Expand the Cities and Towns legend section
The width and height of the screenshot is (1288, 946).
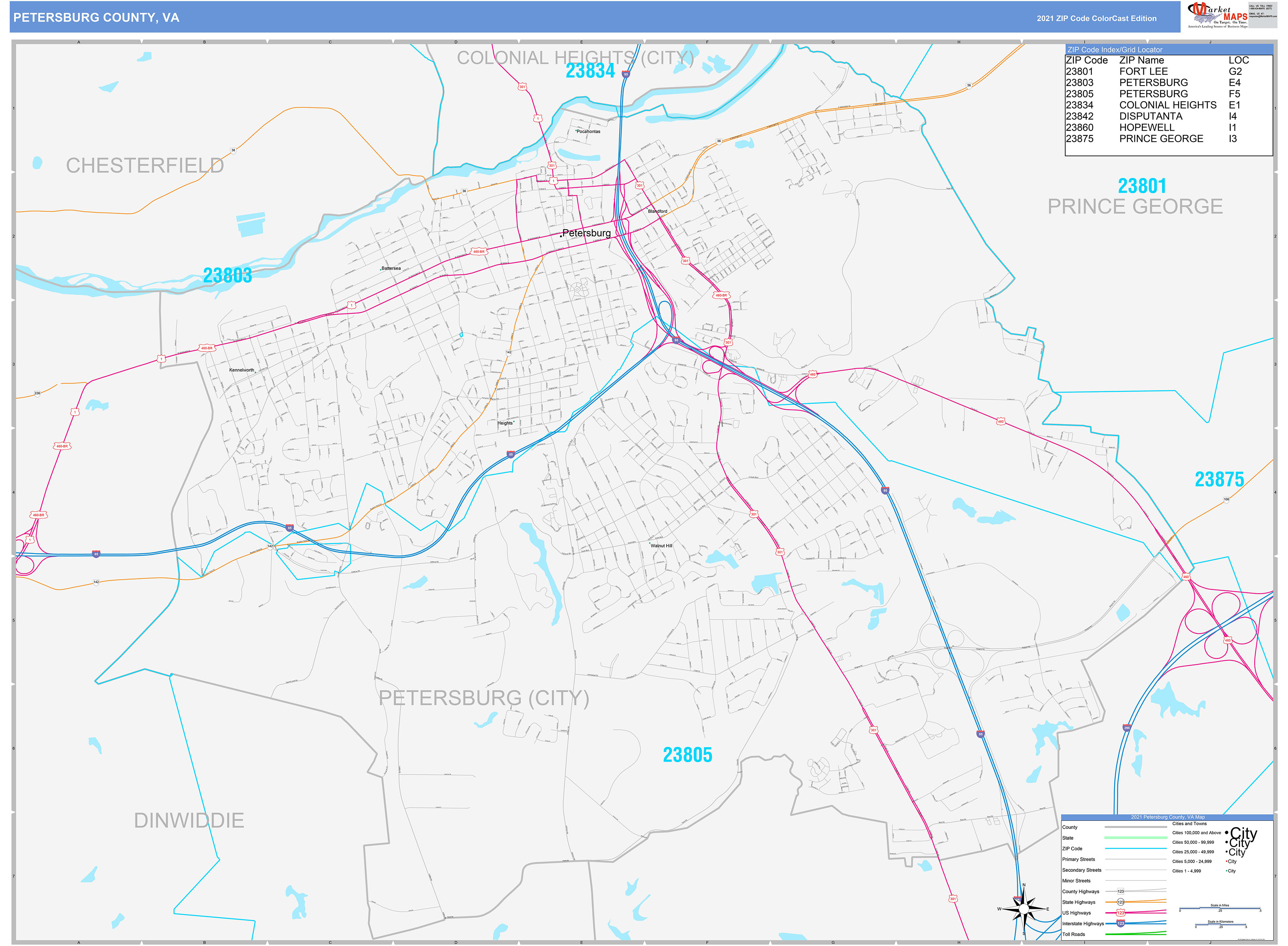(x=1189, y=823)
